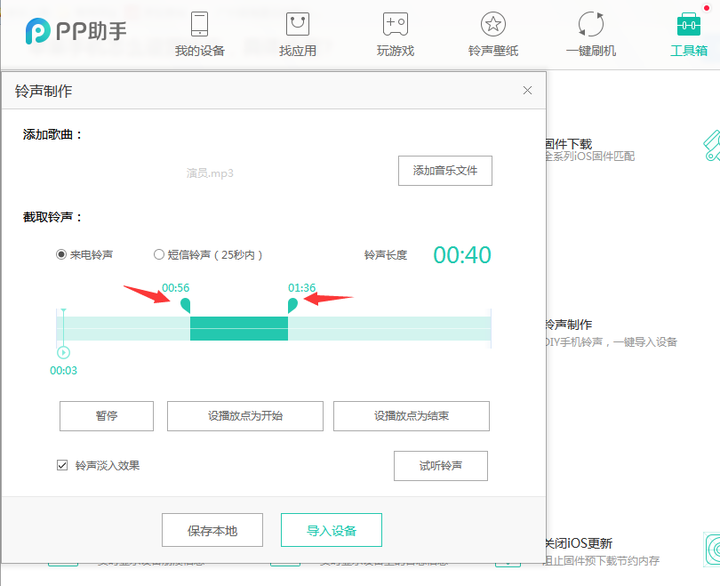Open 工具箱 via its toolbox icon
This screenshot has width=720, height=586.
click(688, 24)
